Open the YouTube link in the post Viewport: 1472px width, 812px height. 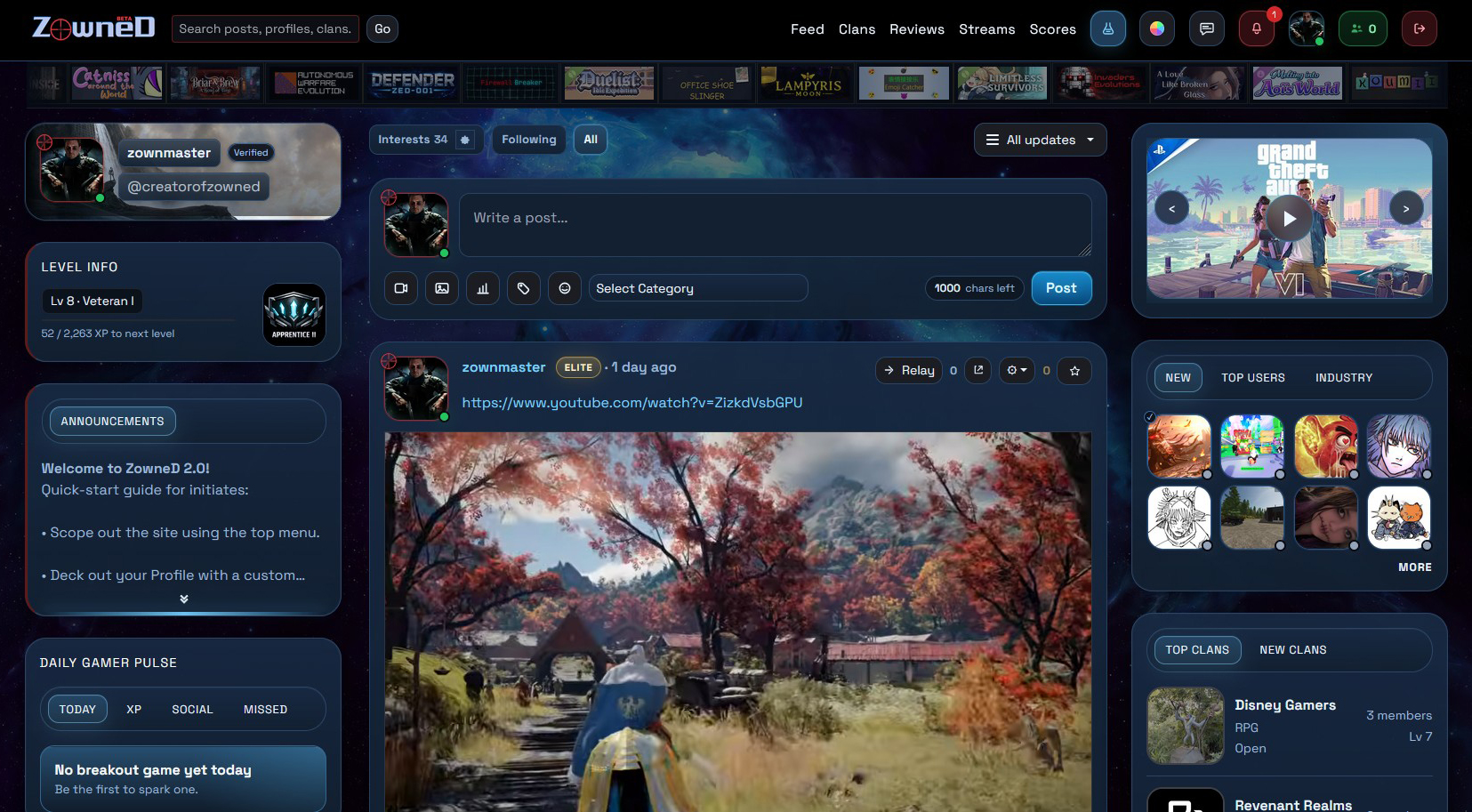632,403
